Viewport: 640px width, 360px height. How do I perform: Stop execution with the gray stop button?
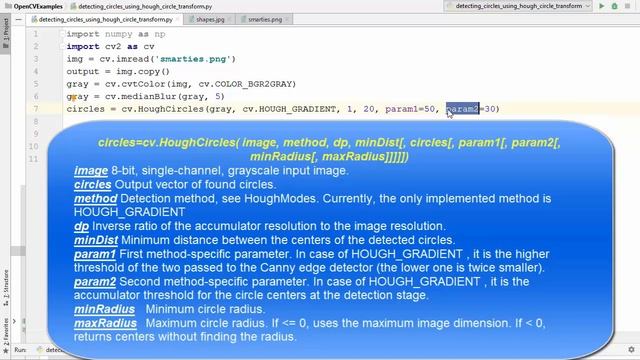point(627,6)
